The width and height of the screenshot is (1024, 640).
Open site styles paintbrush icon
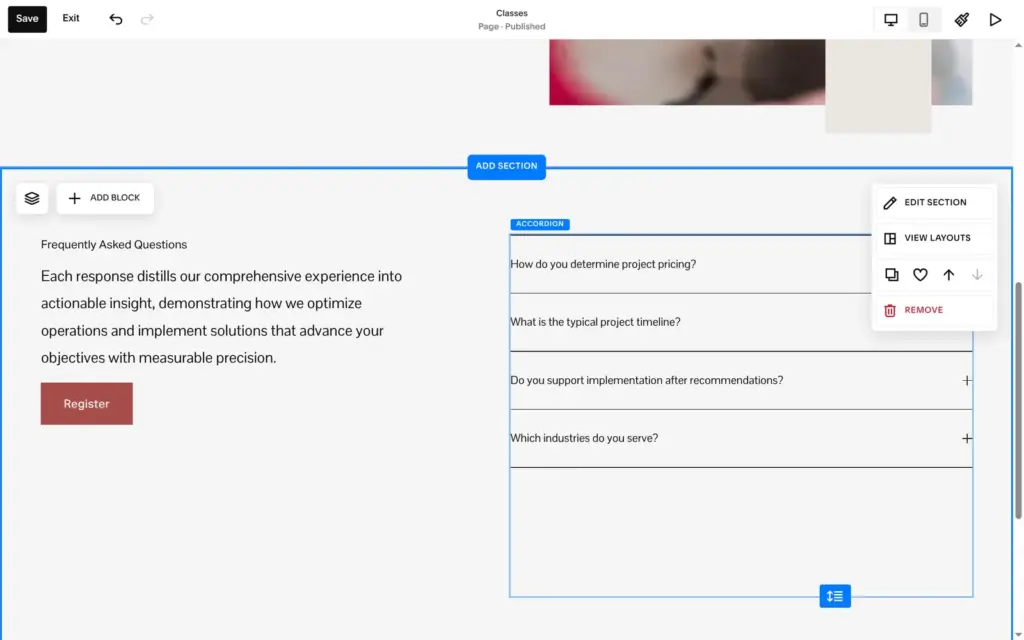point(961,20)
